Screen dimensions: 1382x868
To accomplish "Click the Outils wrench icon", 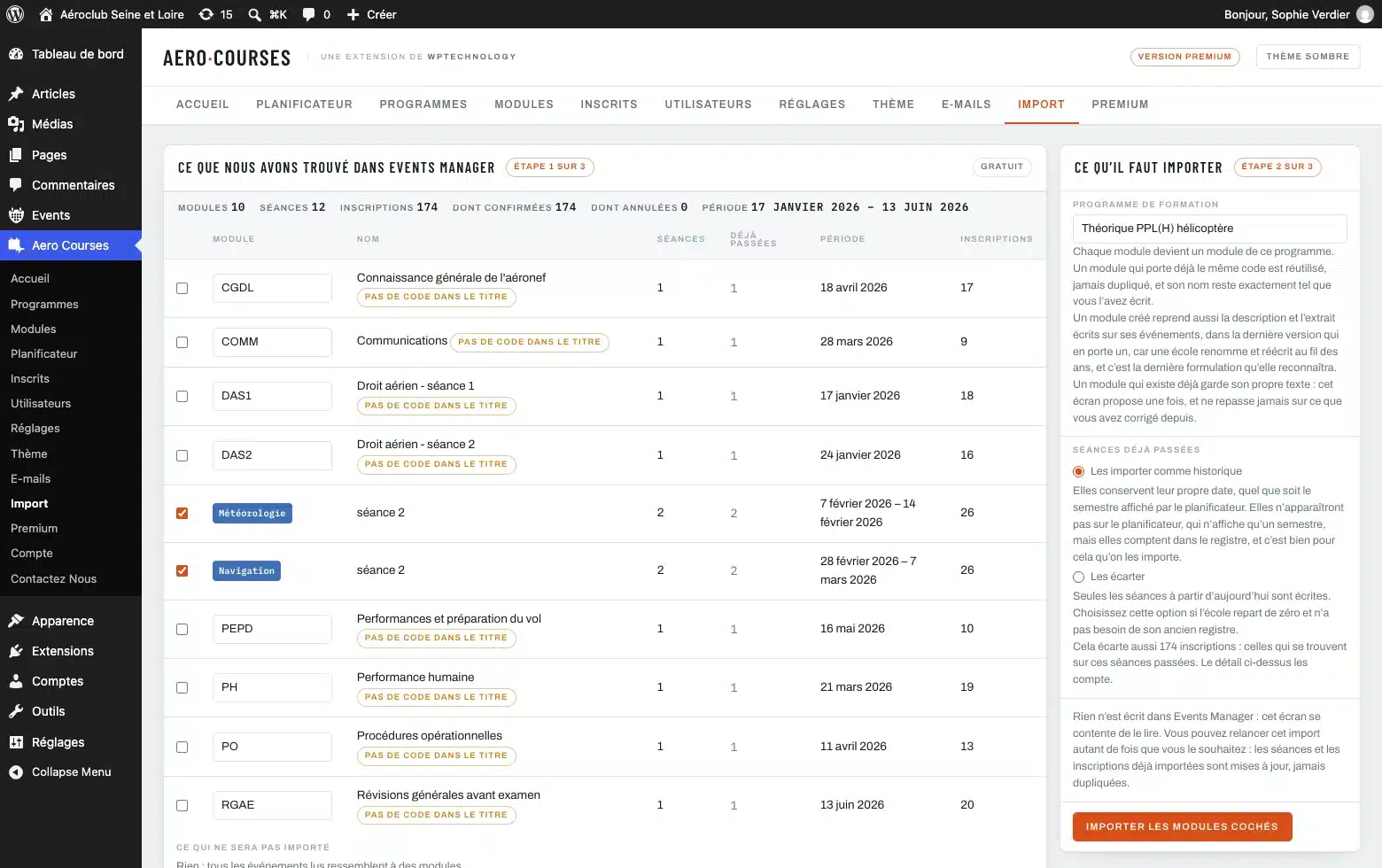I will coord(16,711).
